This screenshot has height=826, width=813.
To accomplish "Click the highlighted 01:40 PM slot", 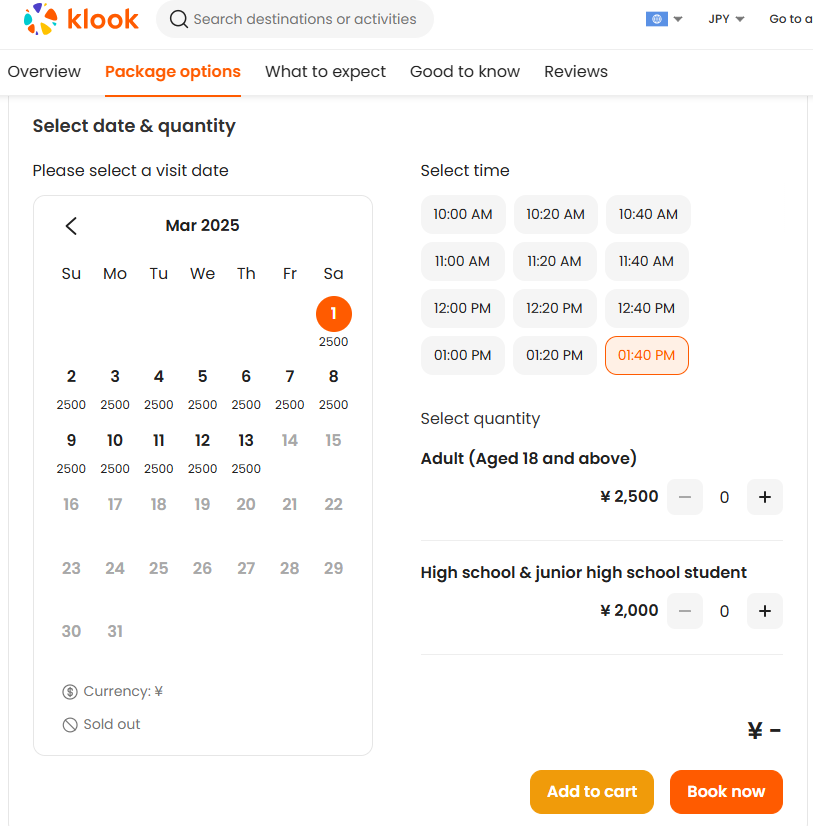I will coord(647,355).
